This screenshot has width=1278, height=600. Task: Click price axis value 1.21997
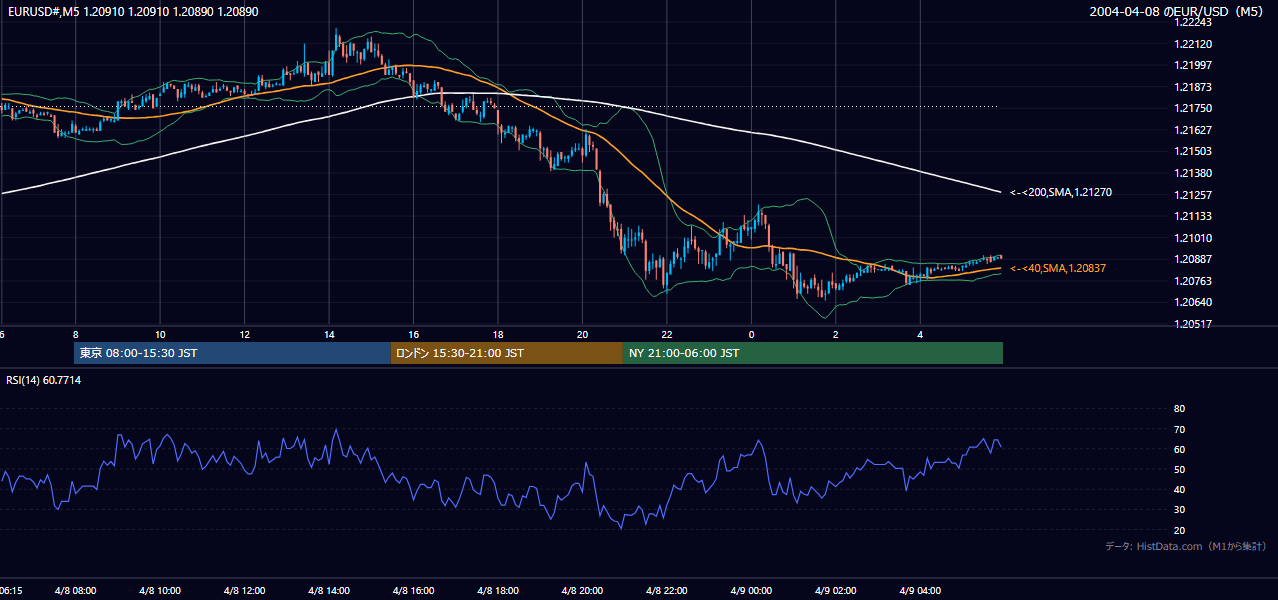[1193, 65]
